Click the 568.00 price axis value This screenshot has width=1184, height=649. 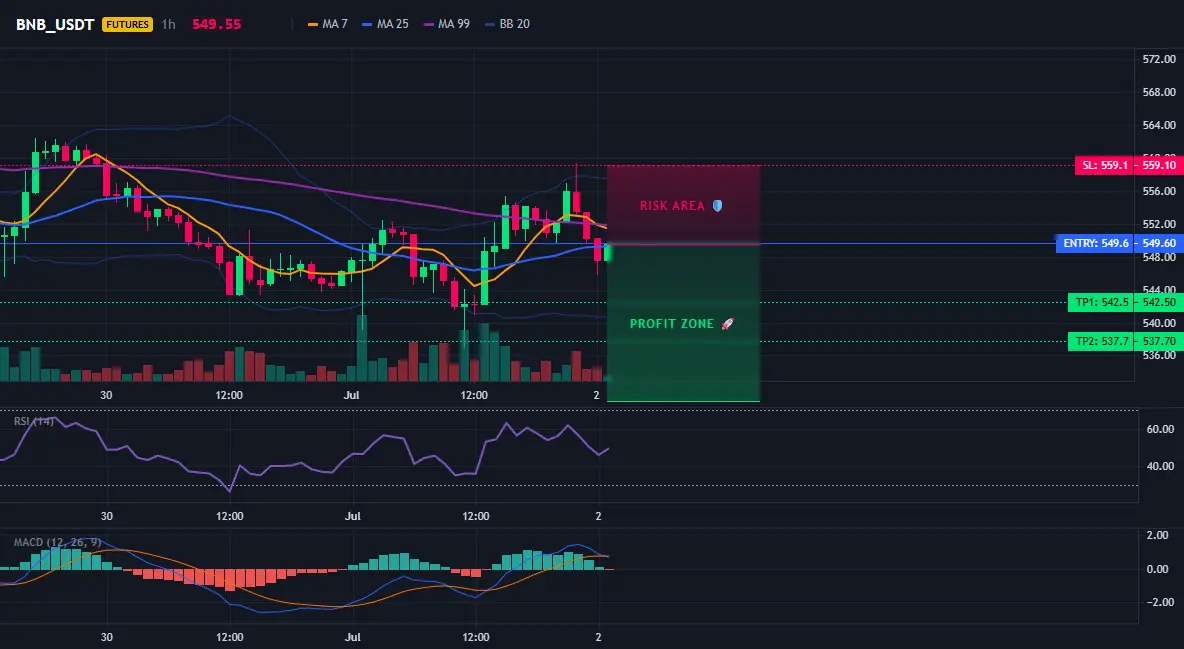point(1159,92)
